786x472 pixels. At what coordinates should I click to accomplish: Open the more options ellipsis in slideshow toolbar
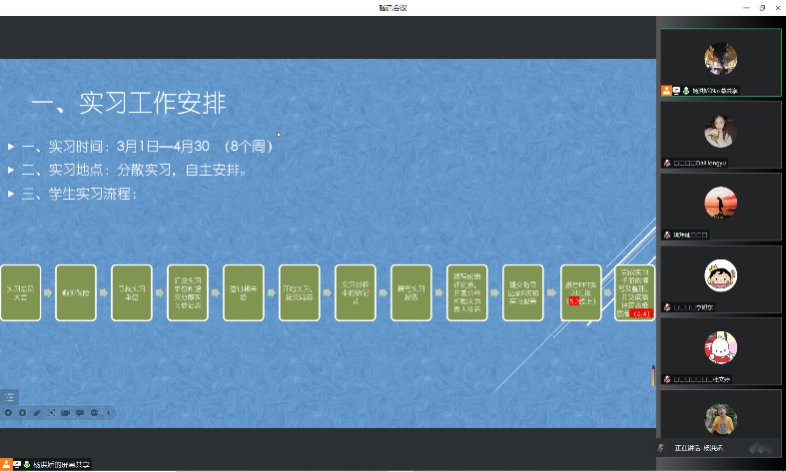[x=95, y=412]
